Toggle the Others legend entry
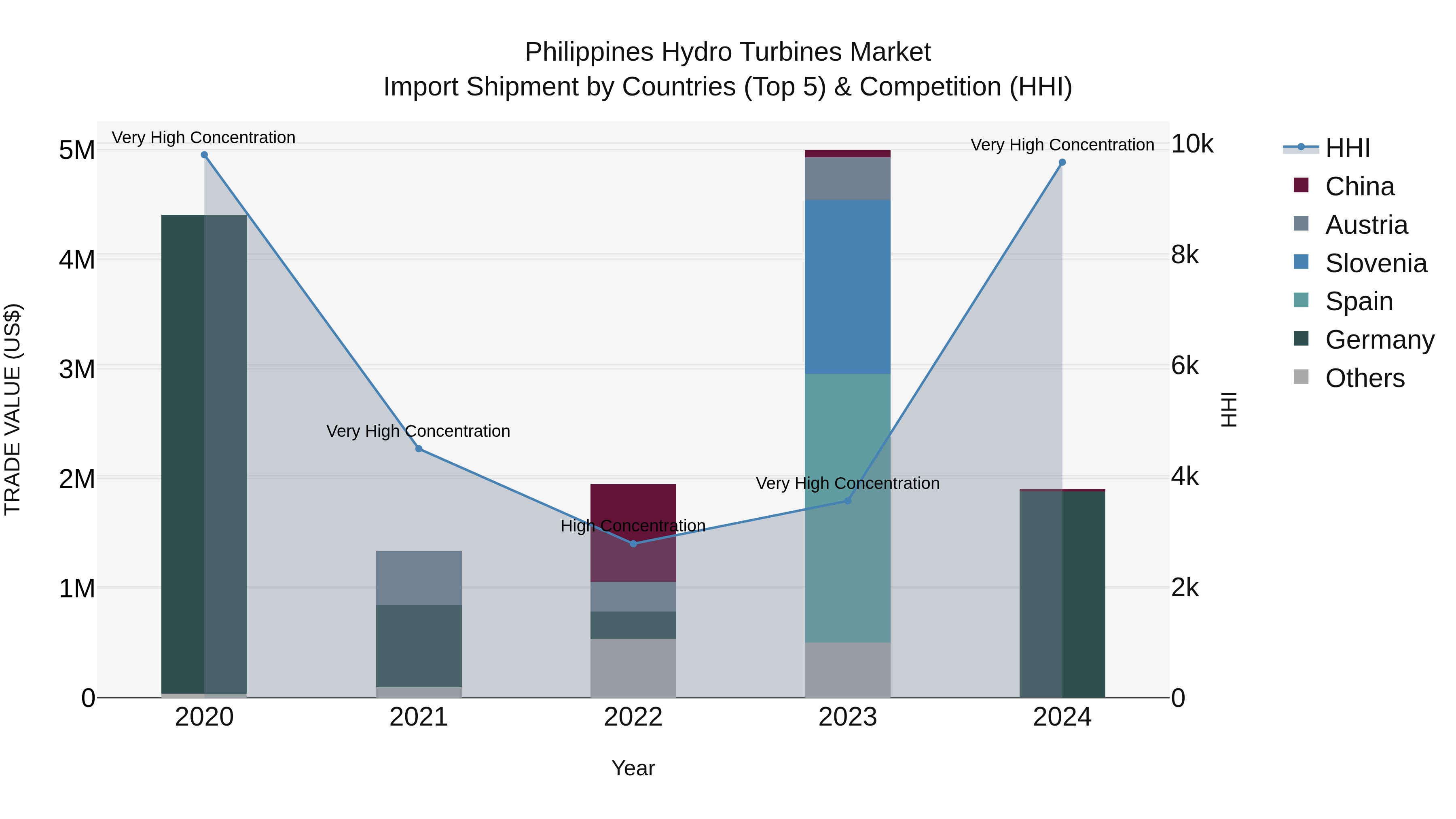 point(1348,378)
